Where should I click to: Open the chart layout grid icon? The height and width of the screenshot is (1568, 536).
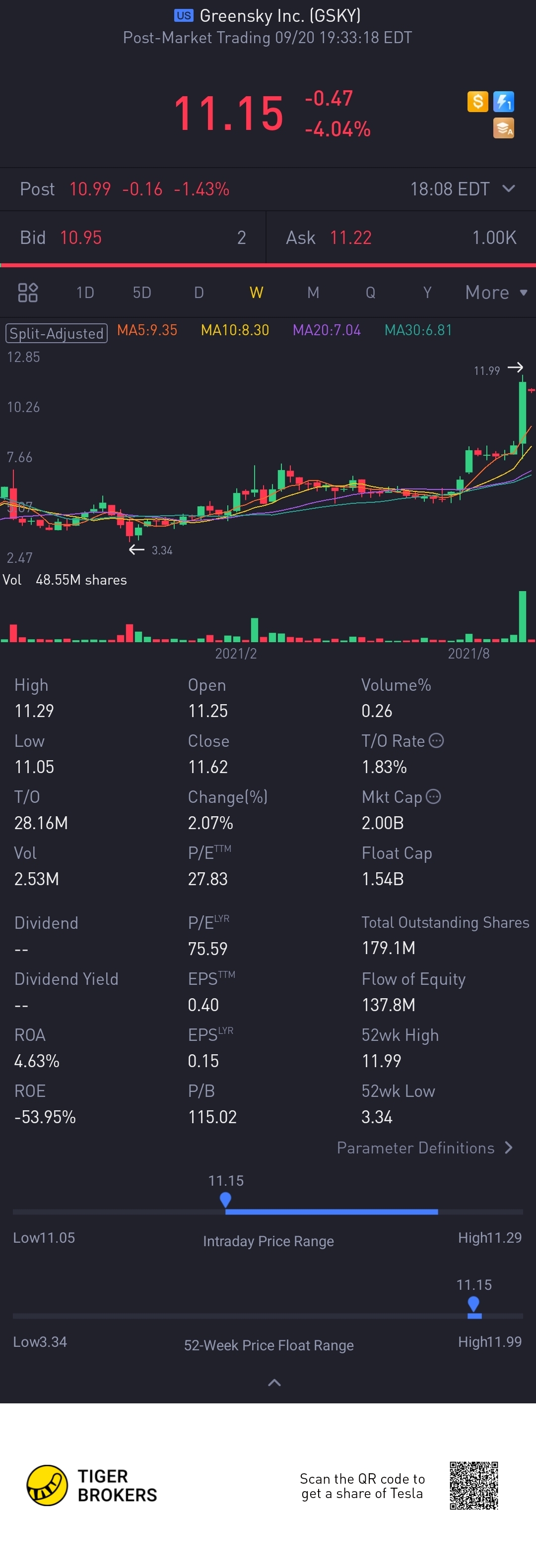[28, 293]
